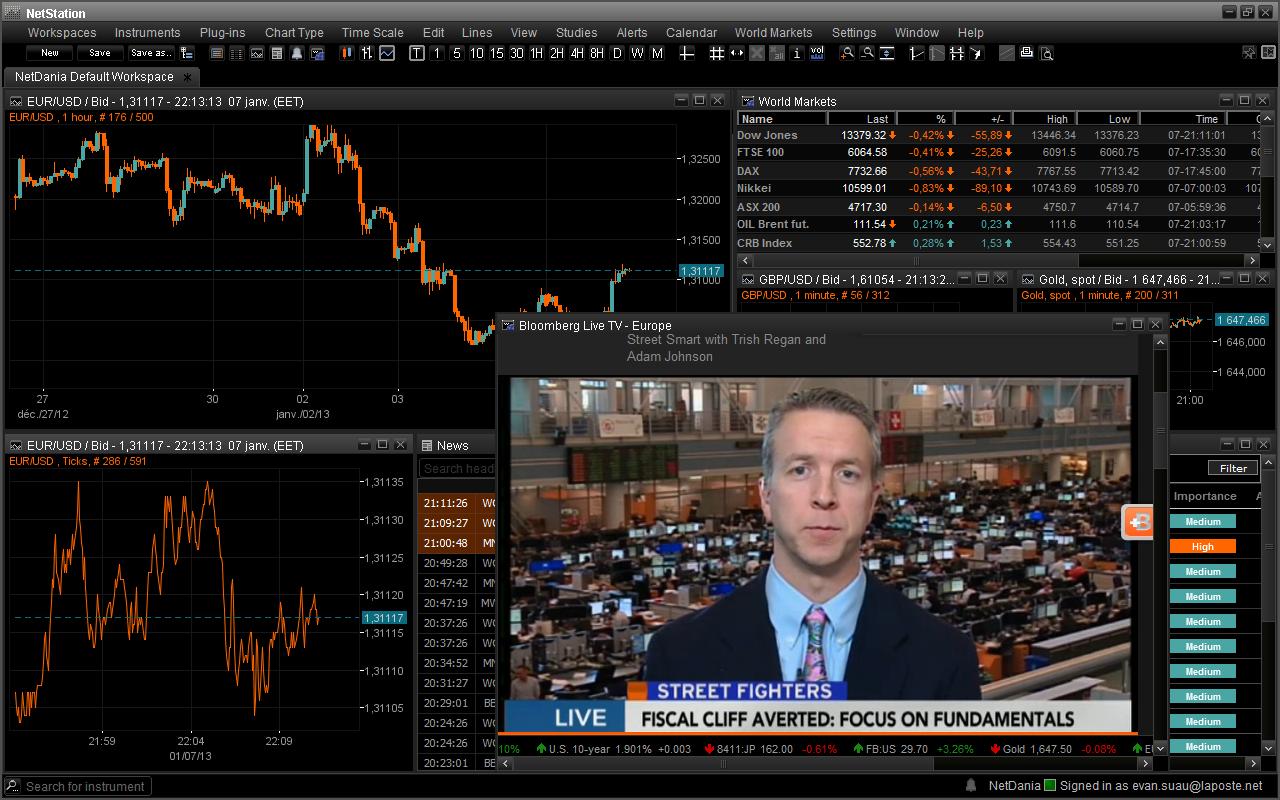Click the Nikkei row name
This screenshot has width=1280, height=800.
click(x=754, y=189)
